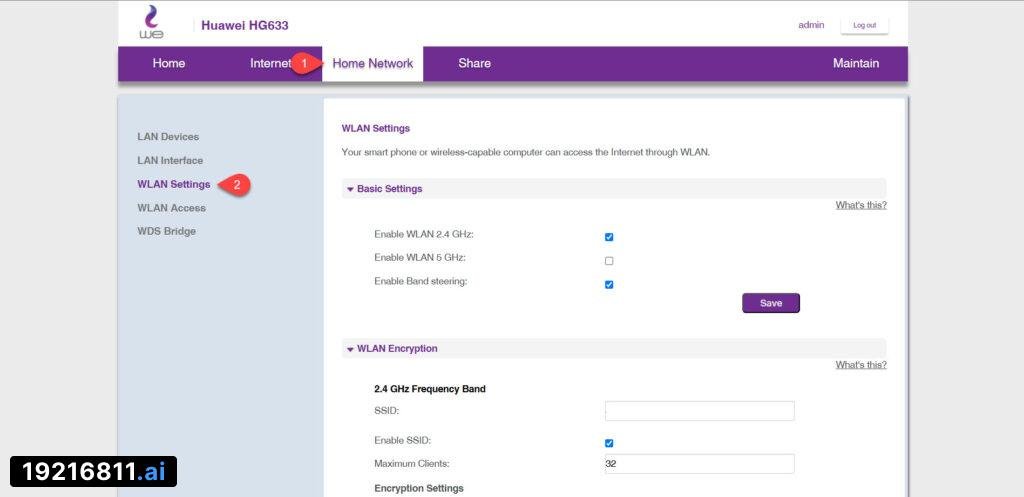Screen dimensions: 1024x497
Task: Open LAN Devices in sidebar
Action: tap(168, 136)
